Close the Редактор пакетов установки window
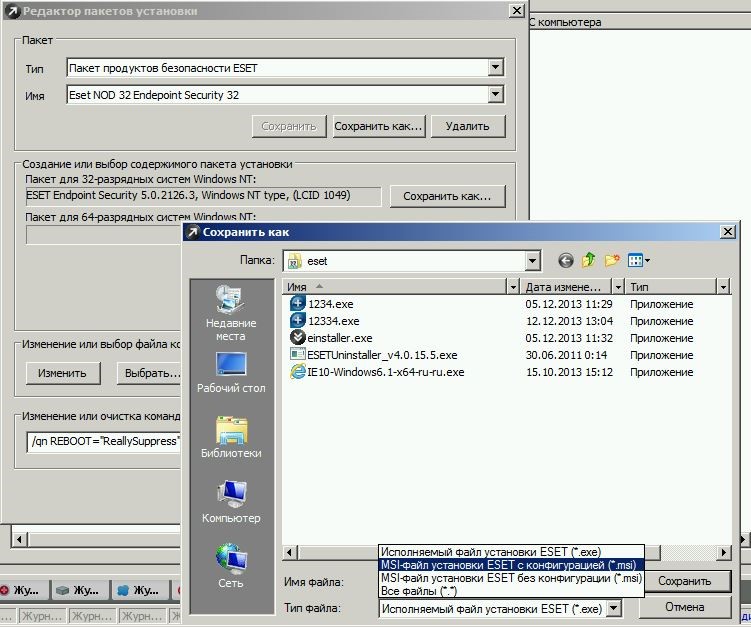This screenshot has width=751, height=627. [517, 11]
